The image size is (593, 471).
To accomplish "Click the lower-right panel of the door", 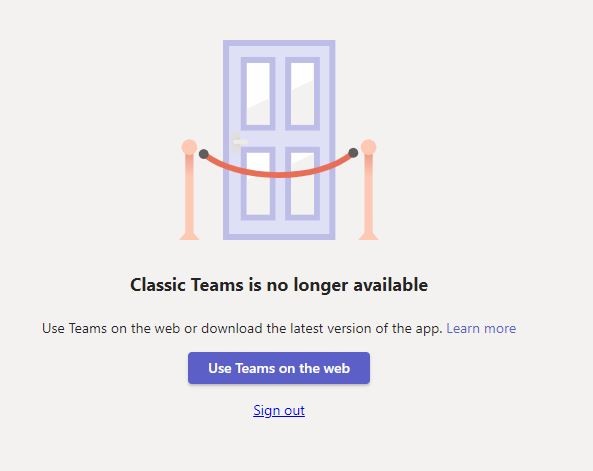I will (x=302, y=183).
